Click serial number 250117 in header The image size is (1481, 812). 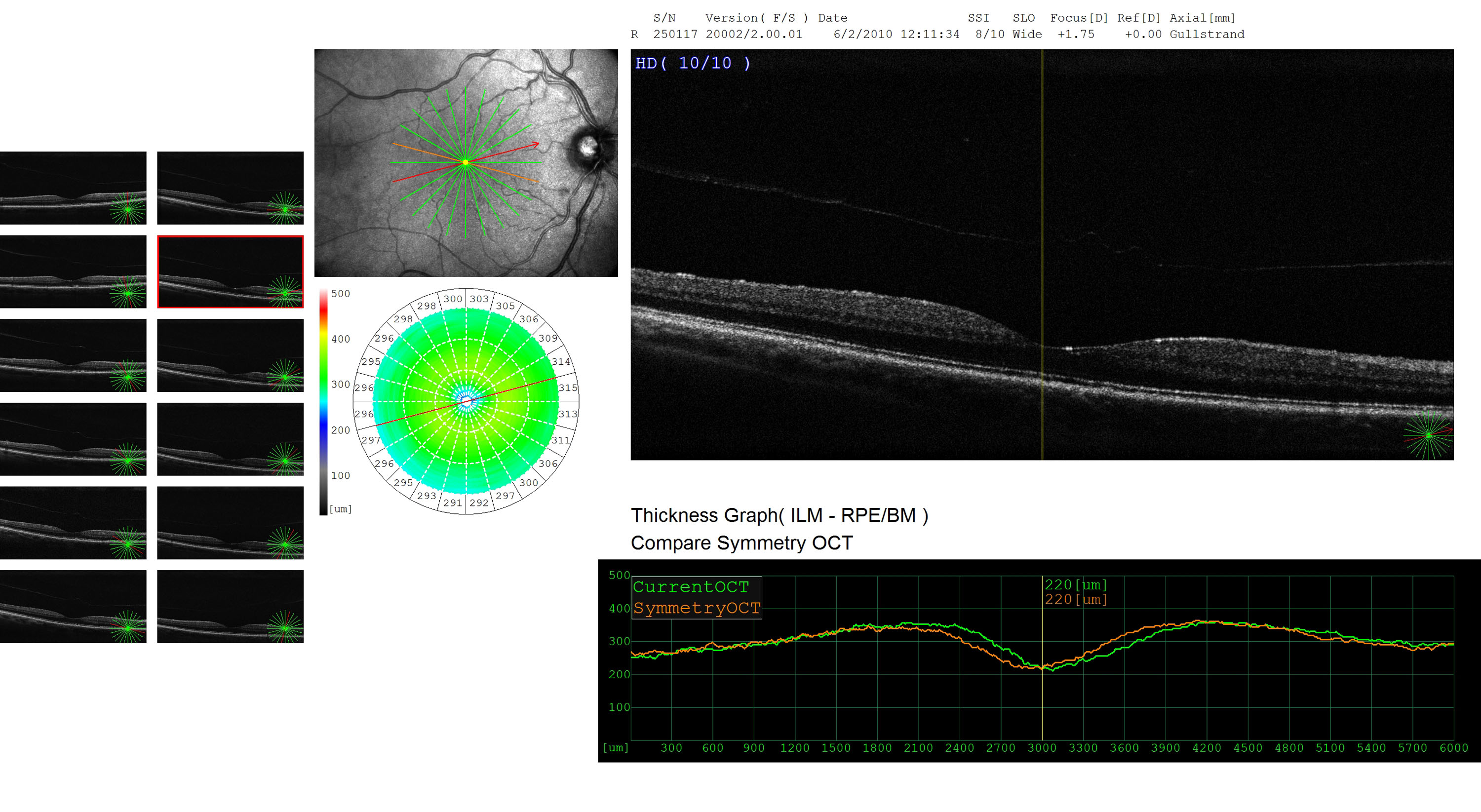[x=675, y=35]
